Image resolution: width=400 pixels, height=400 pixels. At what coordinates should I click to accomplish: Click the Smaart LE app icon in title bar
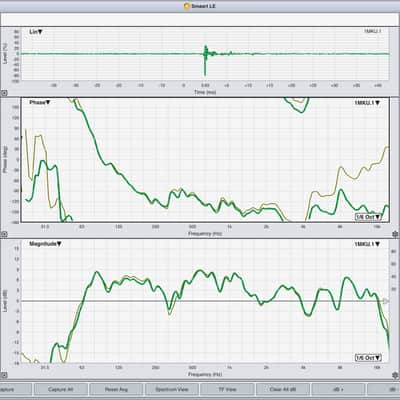[x=186, y=6]
